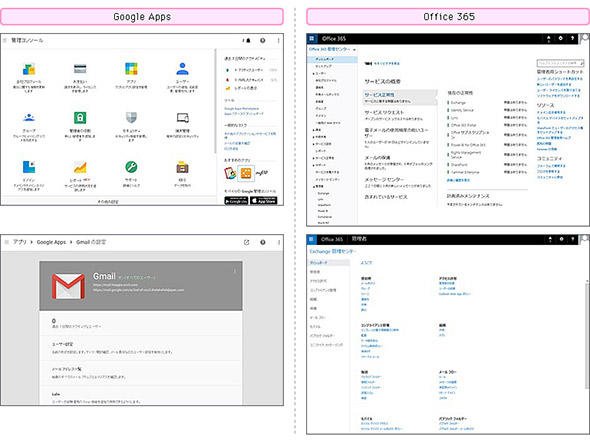Screen dimensions: 590x443
Task: Click 管理者 in Exchange admin center header
Action: pyautogui.click(x=359, y=239)
